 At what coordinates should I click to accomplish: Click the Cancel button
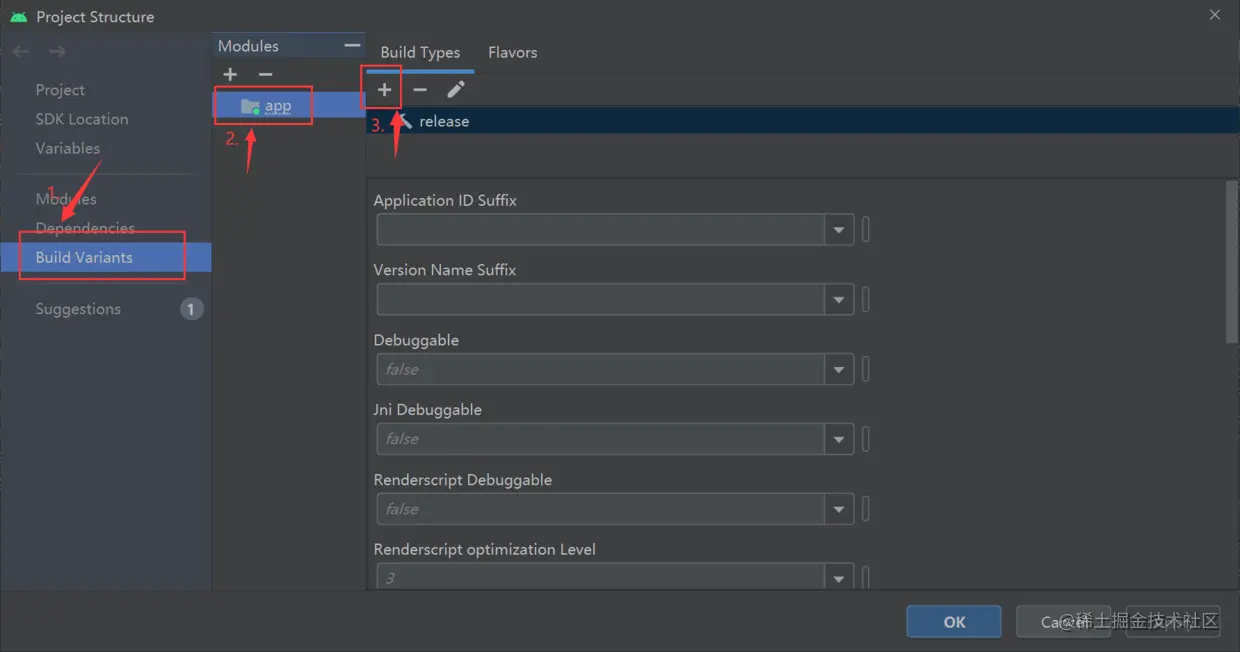coord(1063,622)
